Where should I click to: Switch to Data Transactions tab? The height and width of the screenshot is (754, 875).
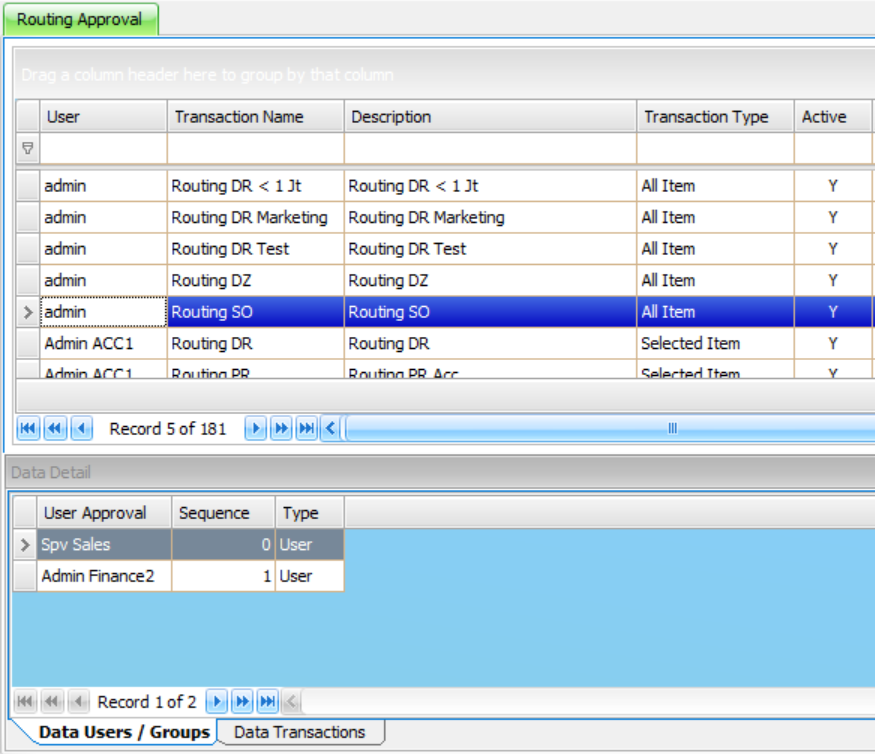click(300, 732)
